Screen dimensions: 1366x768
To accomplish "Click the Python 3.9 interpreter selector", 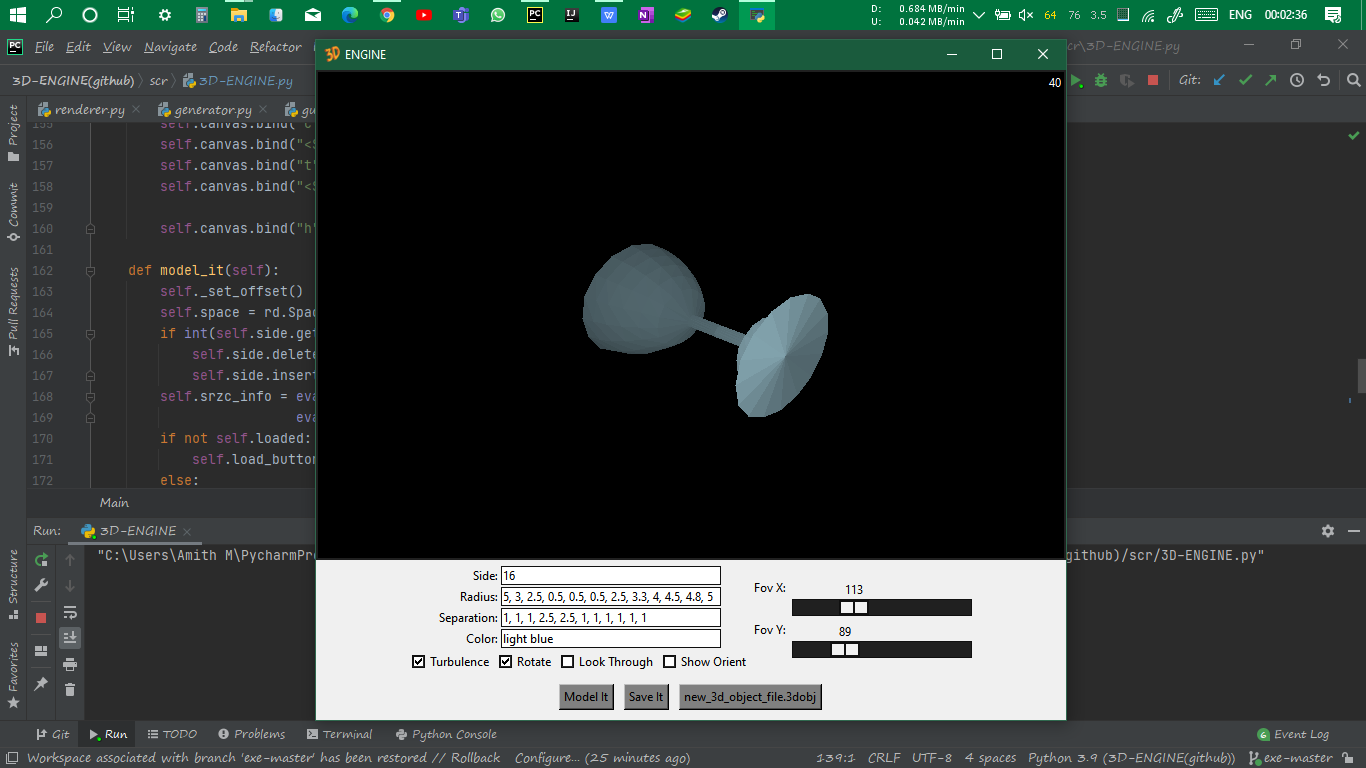I will (1131, 758).
